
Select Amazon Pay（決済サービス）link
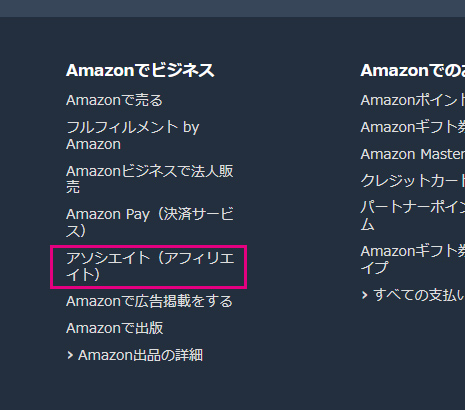coord(150,222)
